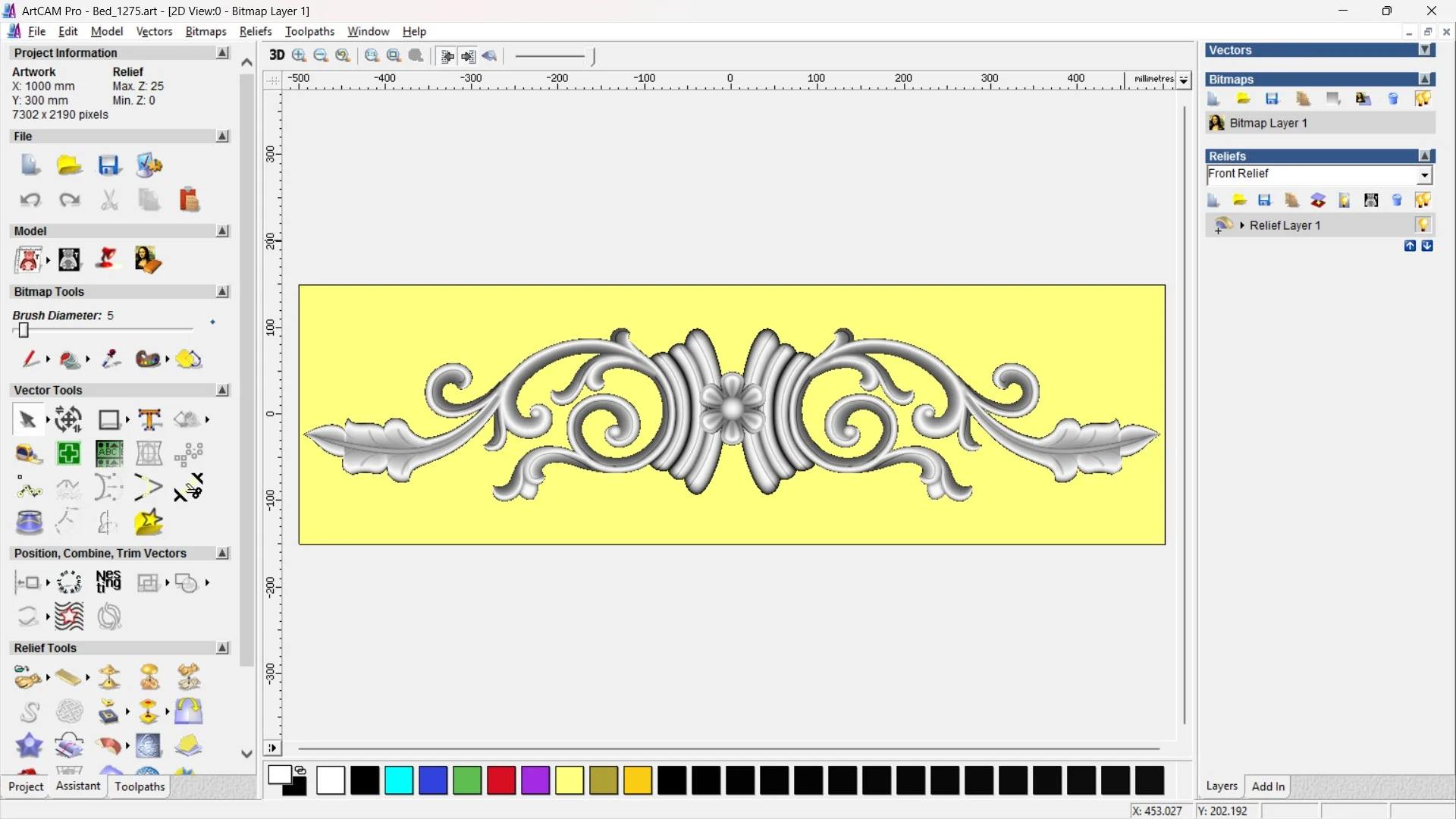Expand the Vectors panel
Image resolution: width=1456 pixels, height=819 pixels.
[x=1426, y=50]
